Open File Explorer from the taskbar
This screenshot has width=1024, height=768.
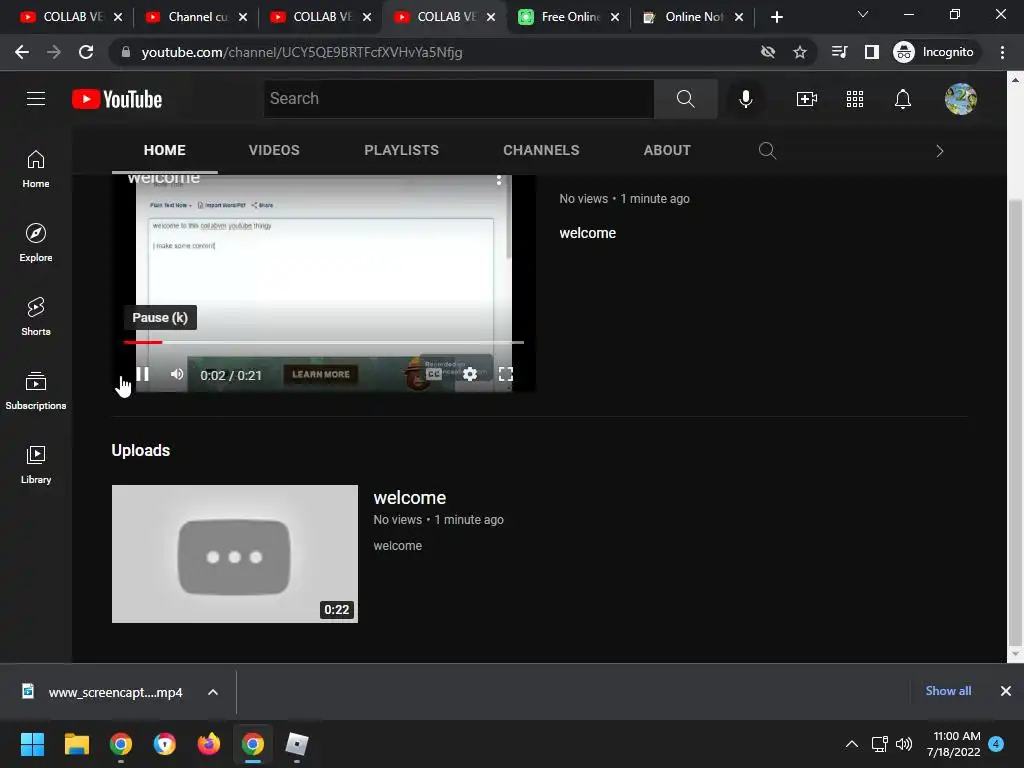pos(76,744)
